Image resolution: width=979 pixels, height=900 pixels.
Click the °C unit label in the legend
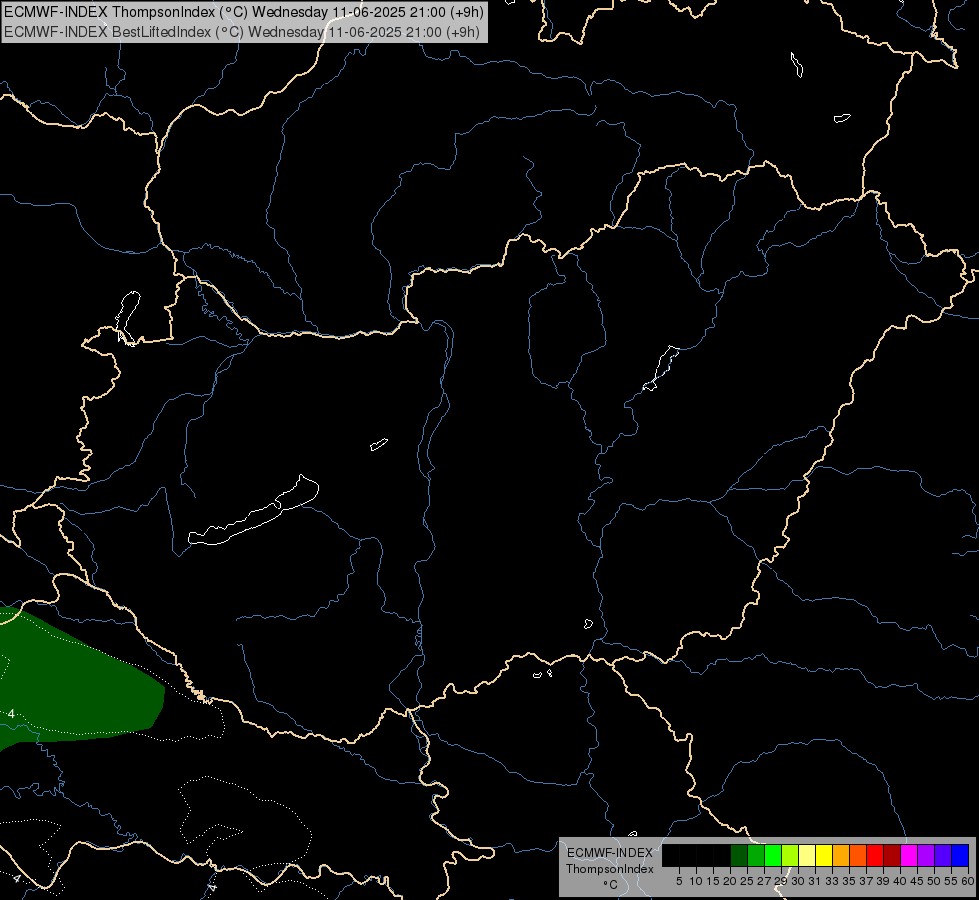[x=610, y=885]
